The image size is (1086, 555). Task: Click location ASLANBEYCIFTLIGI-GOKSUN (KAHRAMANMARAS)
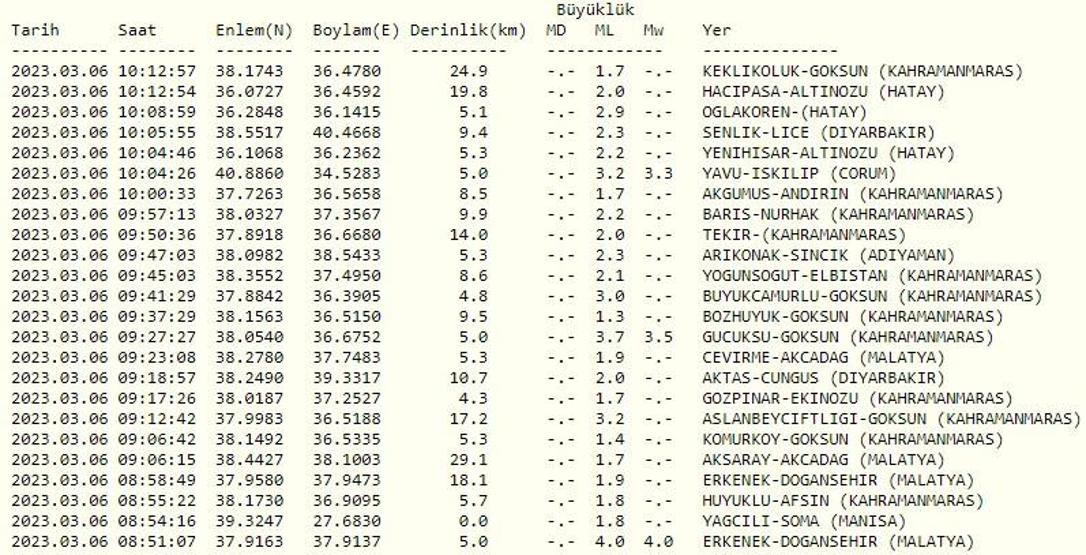(x=891, y=419)
